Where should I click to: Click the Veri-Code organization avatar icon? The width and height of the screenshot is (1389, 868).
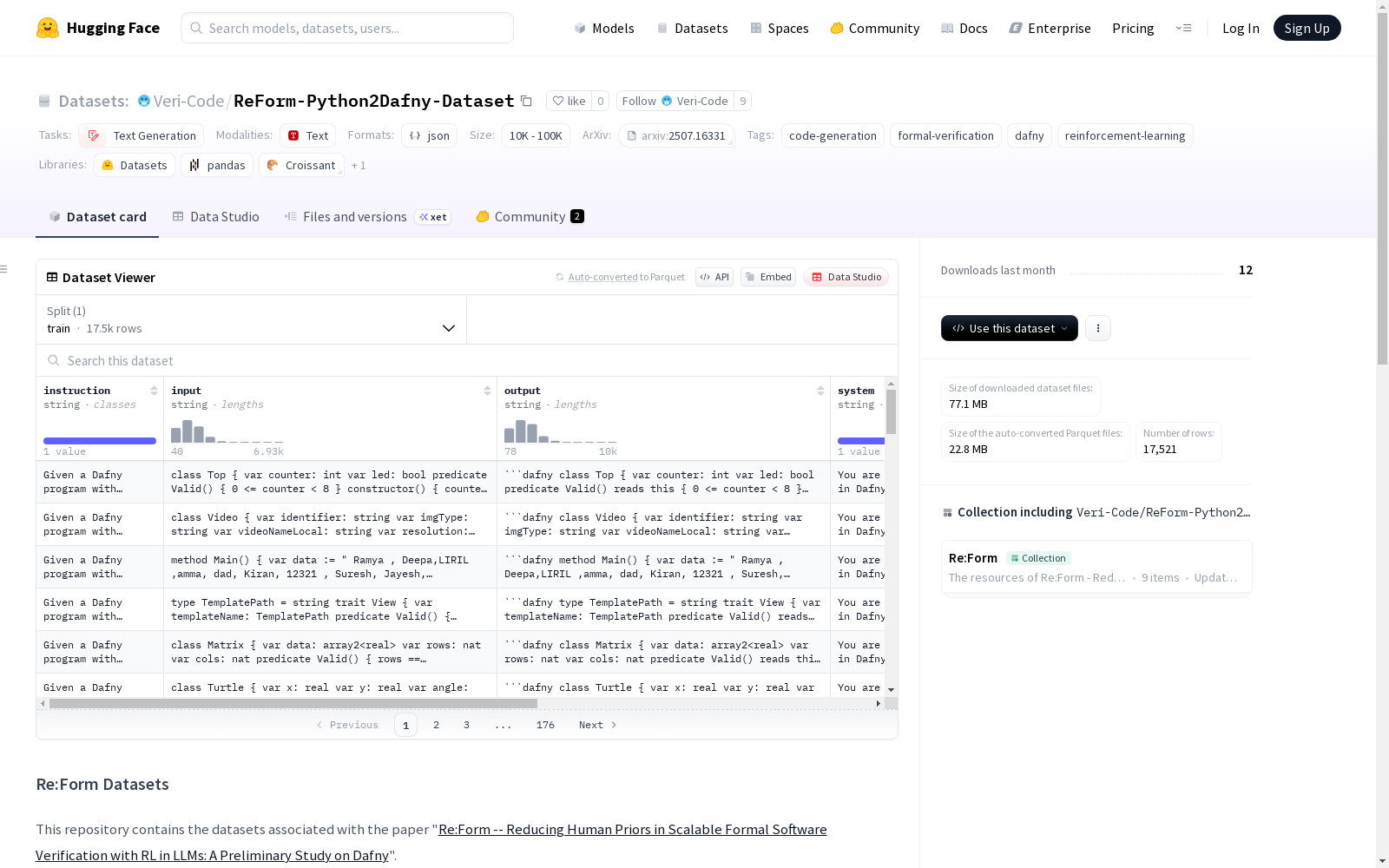click(144, 101)
